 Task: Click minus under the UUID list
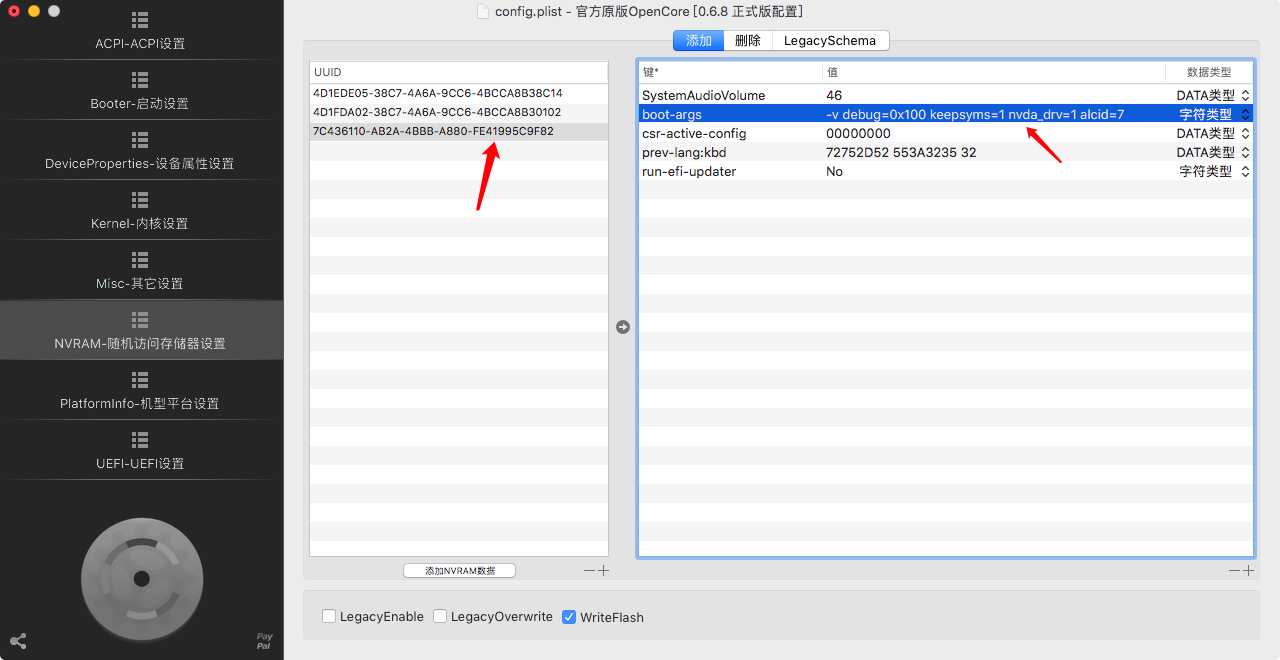pos(590,571)
